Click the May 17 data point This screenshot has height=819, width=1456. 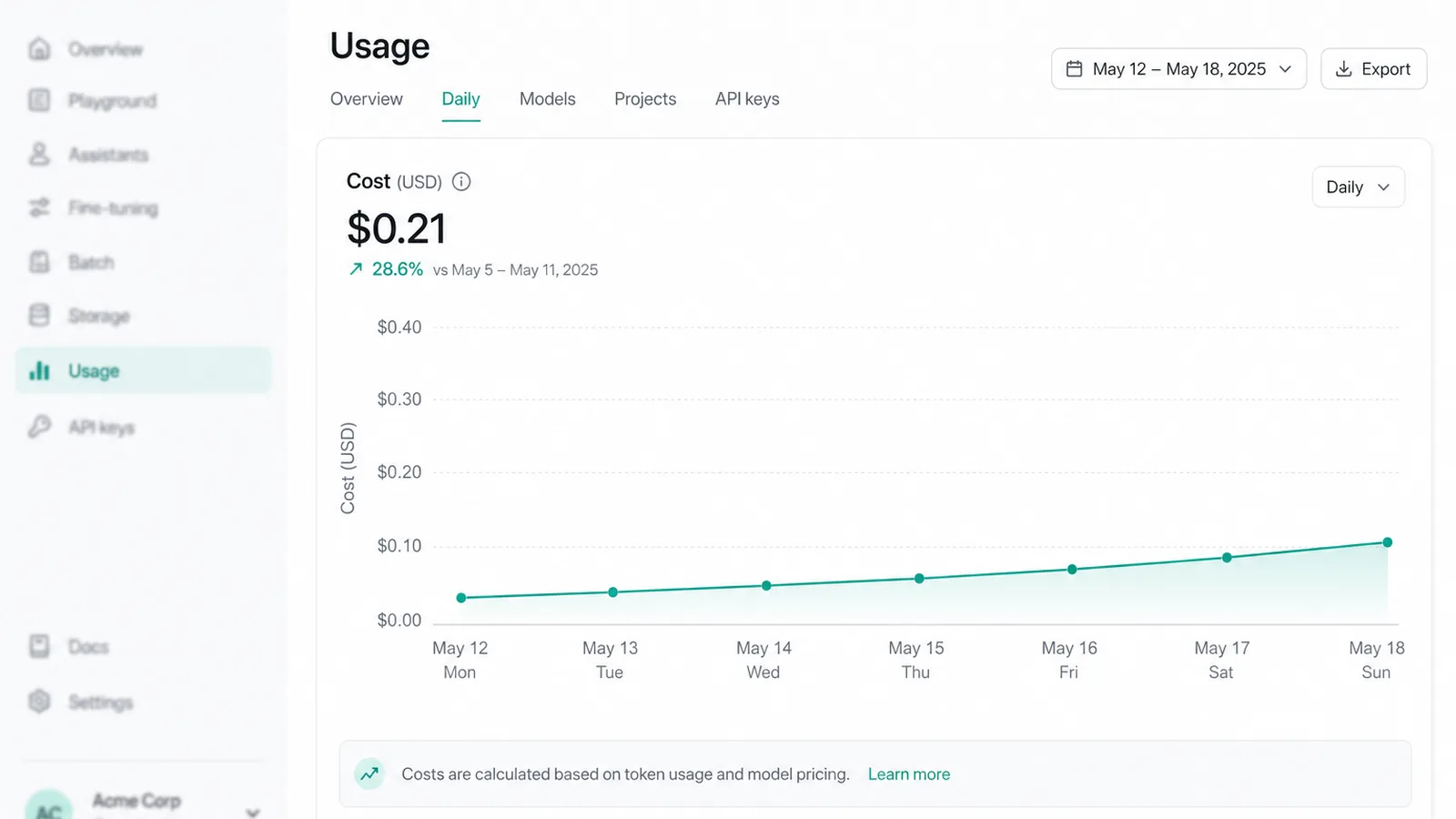tap(1227, 557)
